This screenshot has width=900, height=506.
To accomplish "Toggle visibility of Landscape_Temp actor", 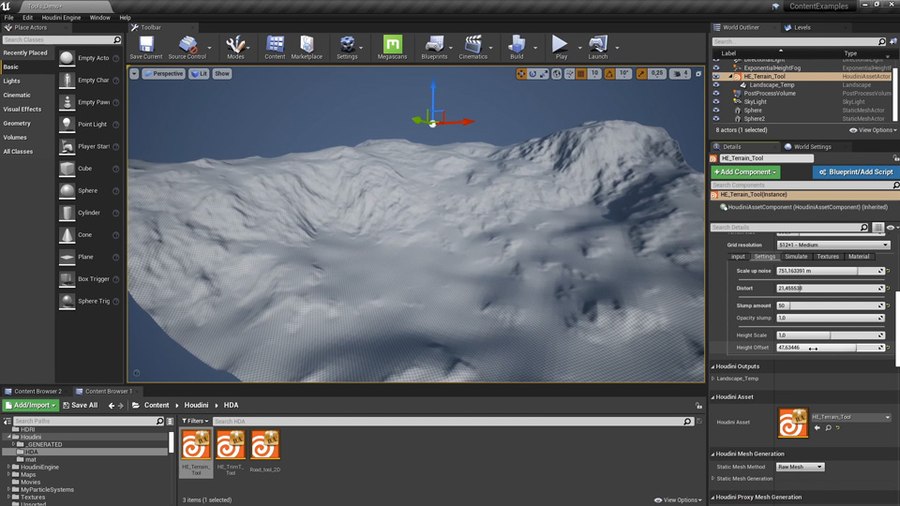I will (716, 85).
